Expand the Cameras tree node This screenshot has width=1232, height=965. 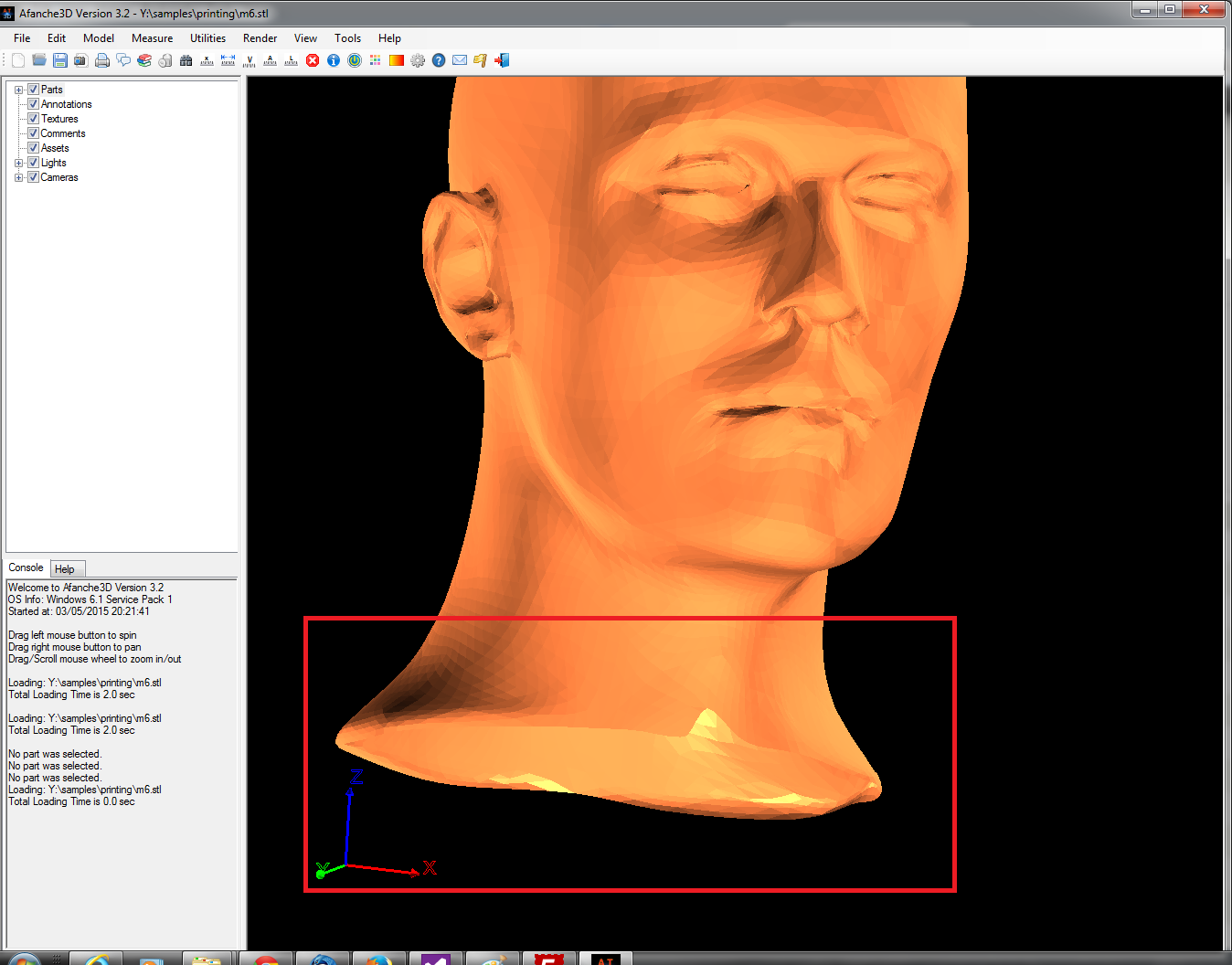tap(18, 177)
